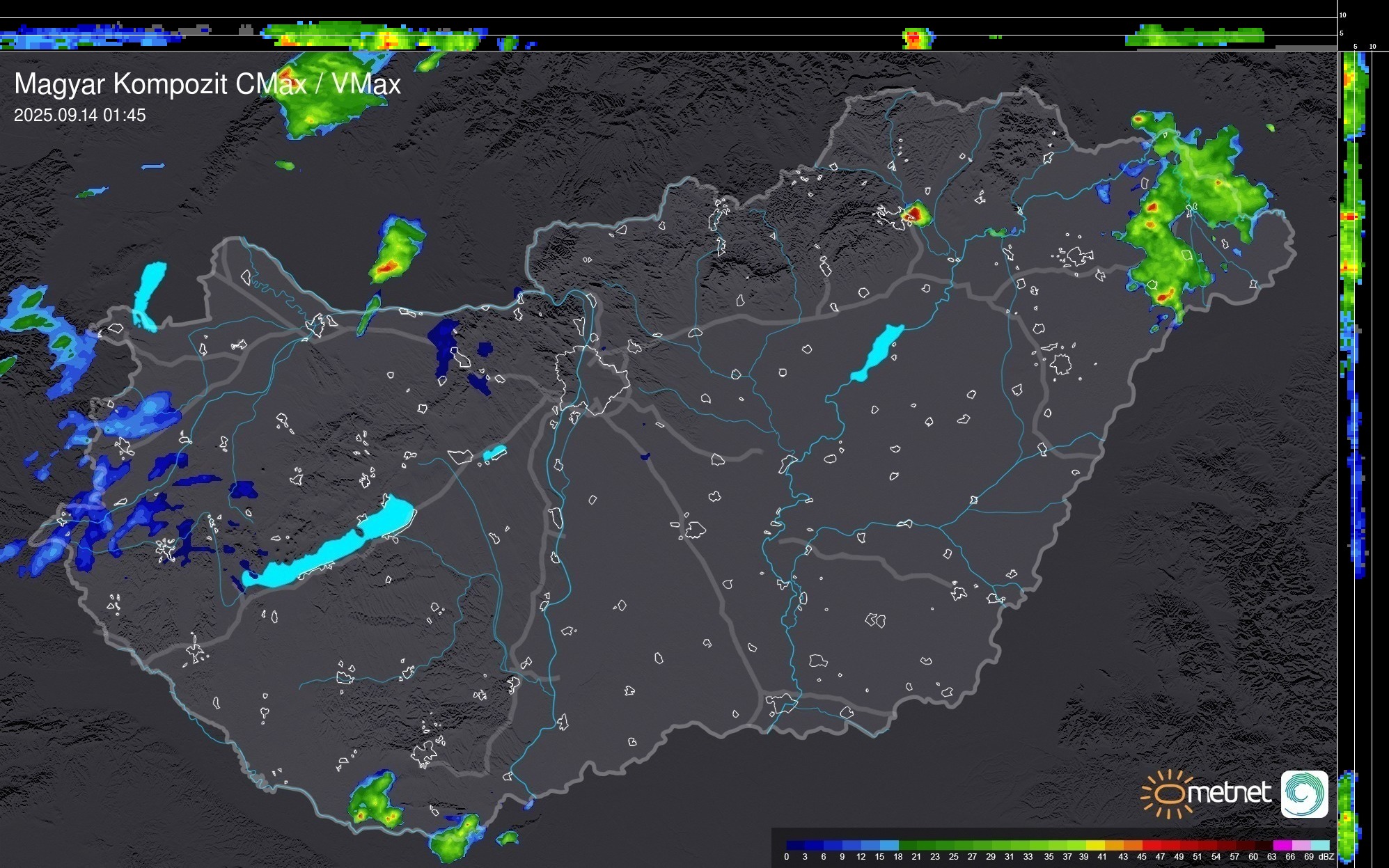Click the storm cell on southern border
Viewport: 1389px width, 868px height.
[x=376, y=800]
